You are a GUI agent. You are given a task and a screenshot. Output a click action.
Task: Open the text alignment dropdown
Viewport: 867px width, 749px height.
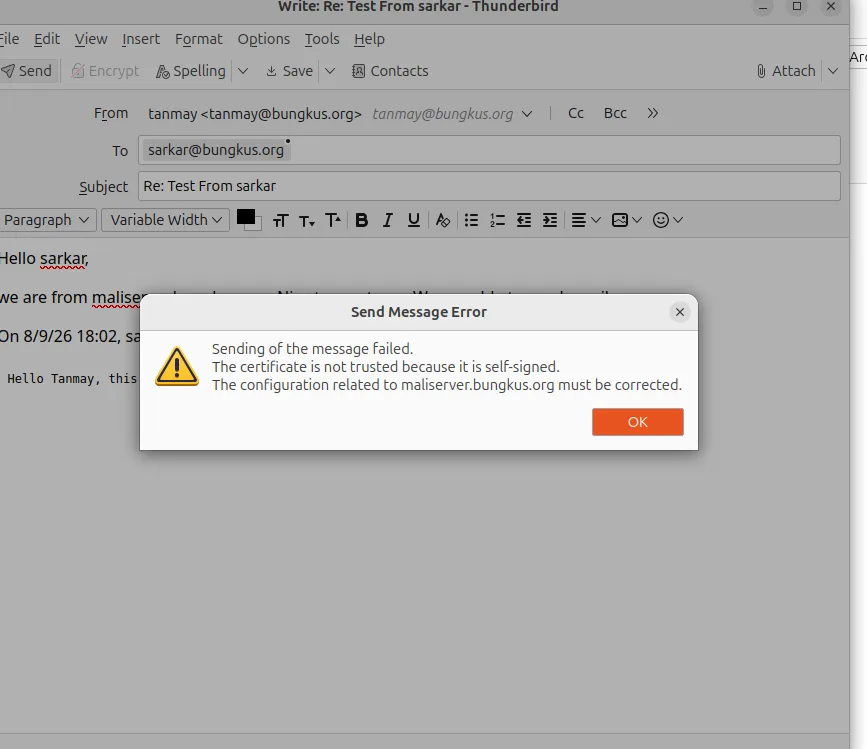(586, 221)
